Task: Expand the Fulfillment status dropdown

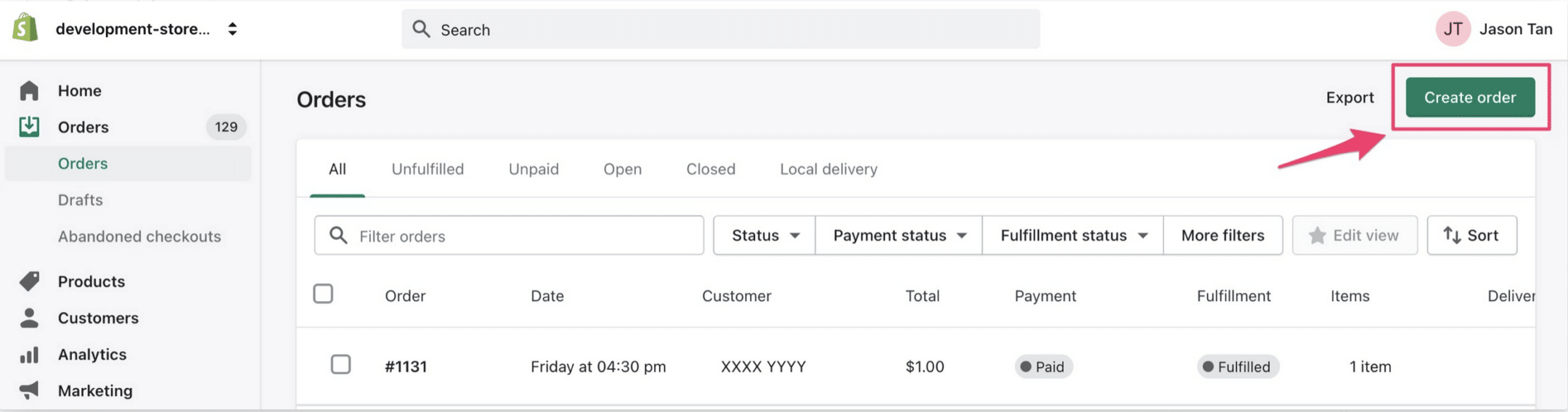Action: coord(1073,235)
